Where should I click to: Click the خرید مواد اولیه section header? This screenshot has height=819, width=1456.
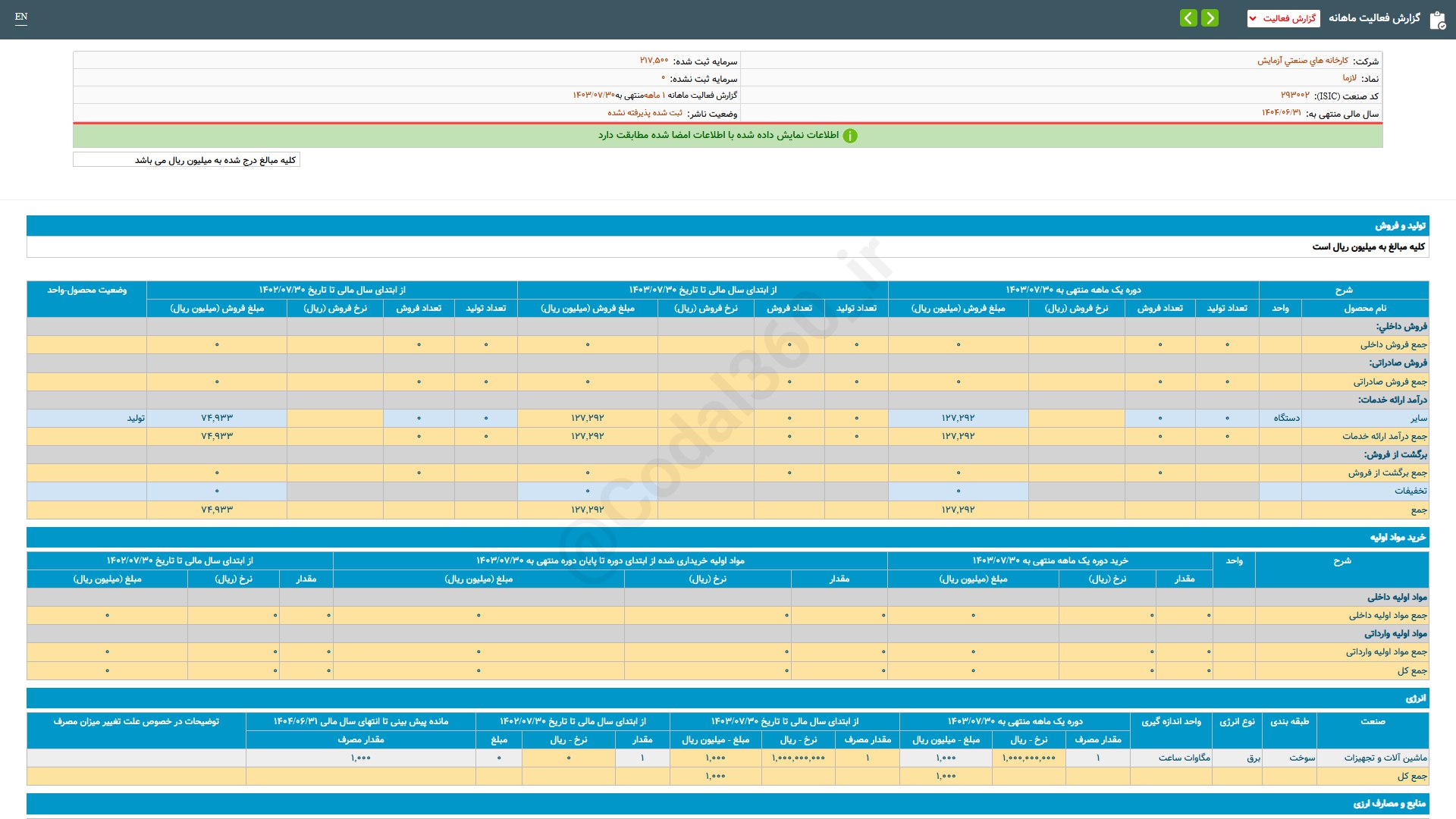(1397, 538)
